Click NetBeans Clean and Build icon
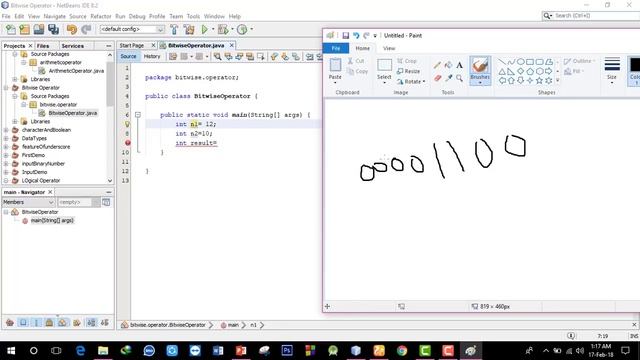Screen dimensions: 640x360 (189, 29)
